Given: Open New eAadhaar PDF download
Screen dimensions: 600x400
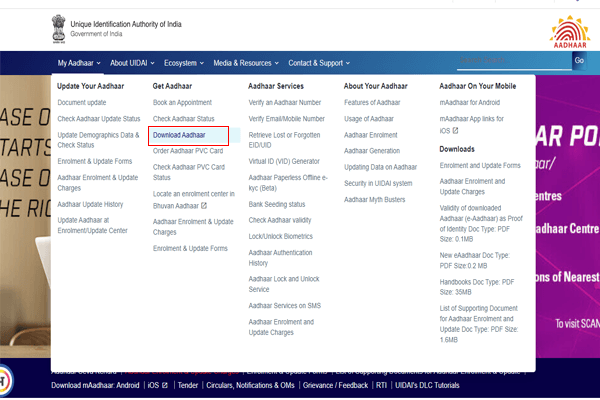Looking at the screenshot, I should [x=474, y=260].
